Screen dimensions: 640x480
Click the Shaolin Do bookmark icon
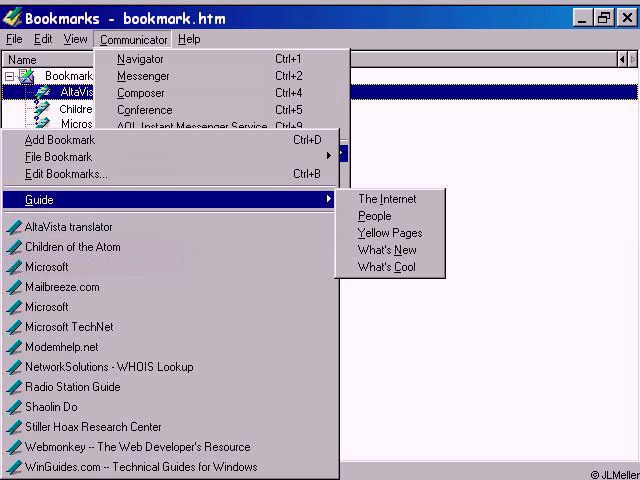pos(14,407)
